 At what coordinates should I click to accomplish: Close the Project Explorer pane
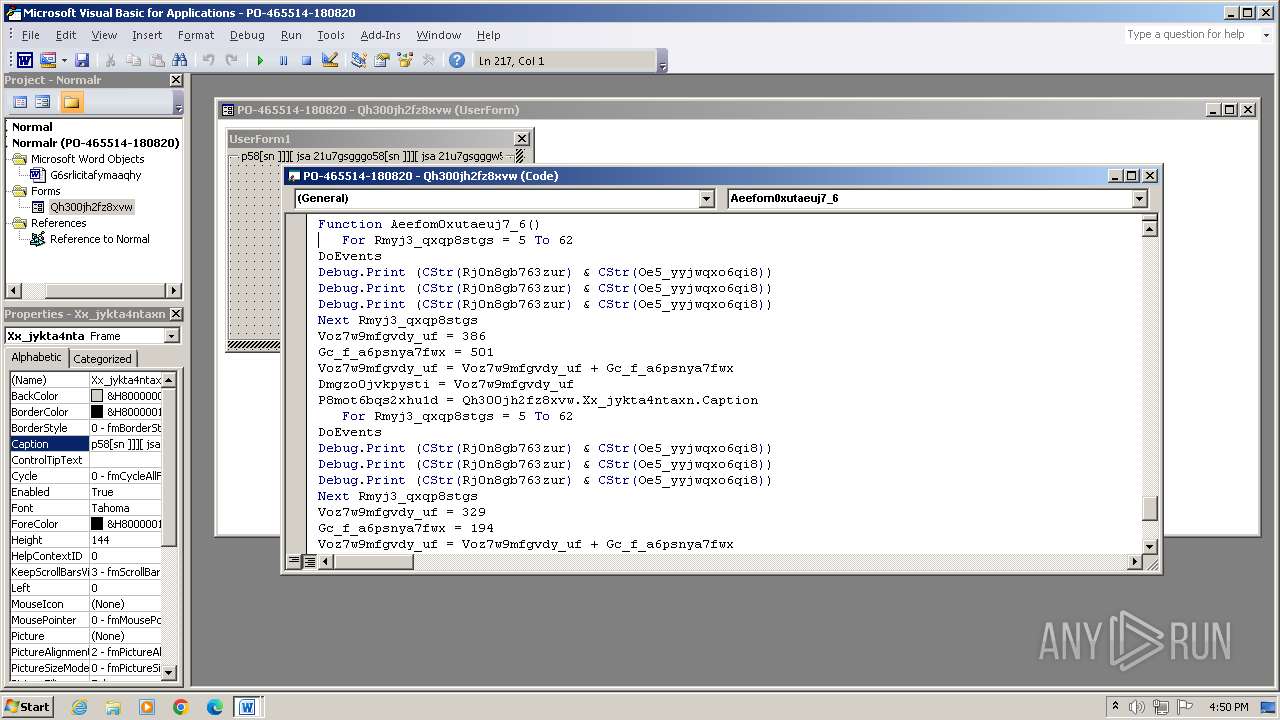coord(176,80)
